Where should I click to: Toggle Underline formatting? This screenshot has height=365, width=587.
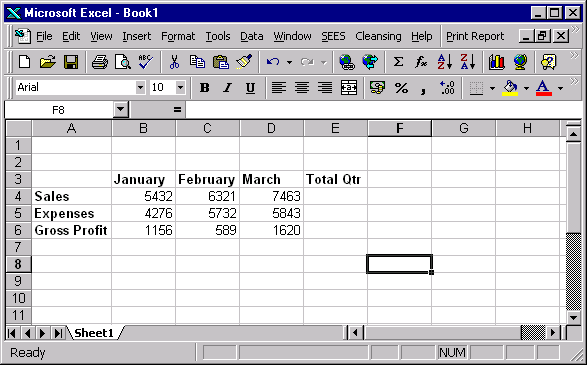click(x=250, y=88)
